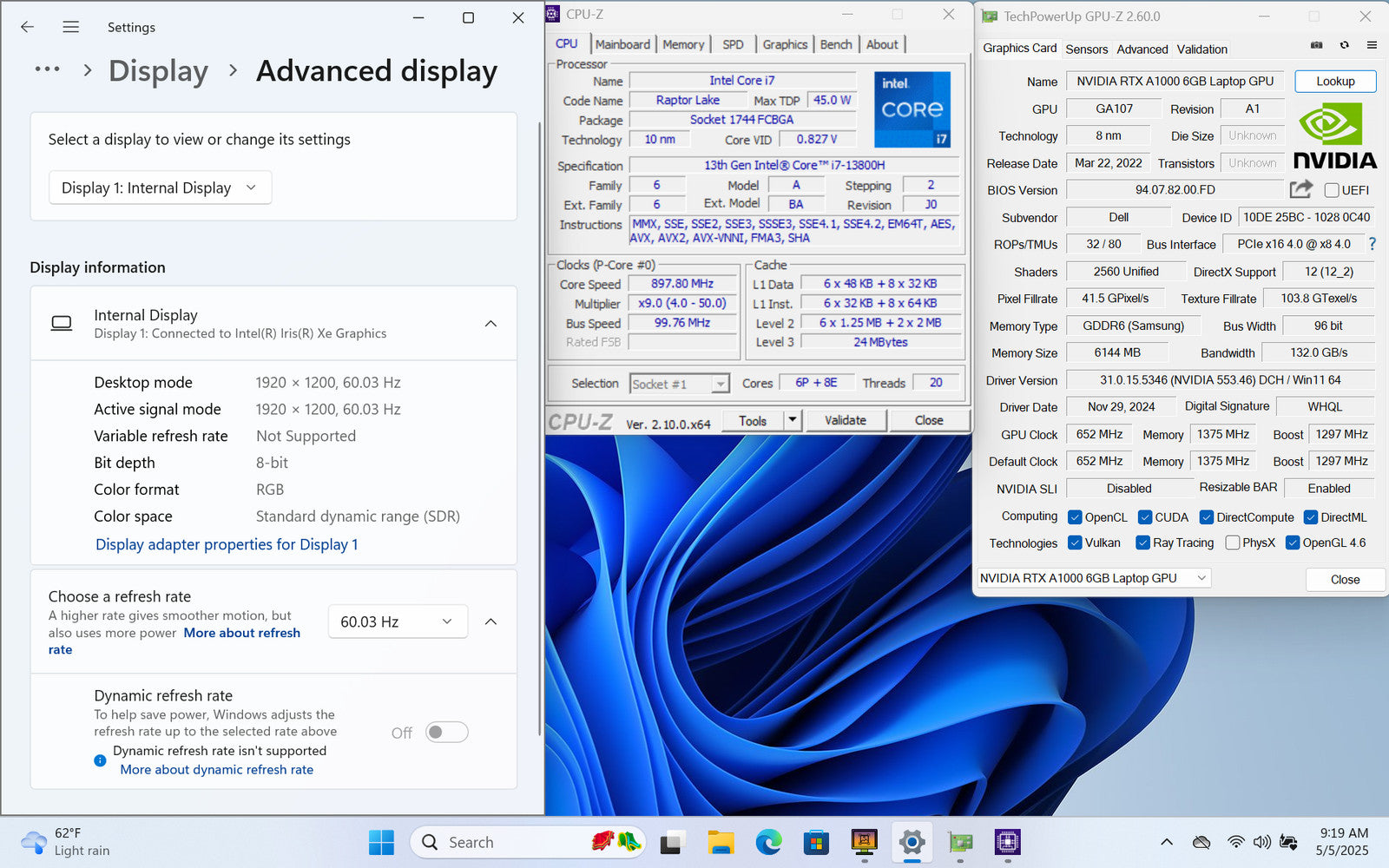Open the 9:19 AM clock and date
This screenshot has width=1389, height=868.
click(1343, 842)
